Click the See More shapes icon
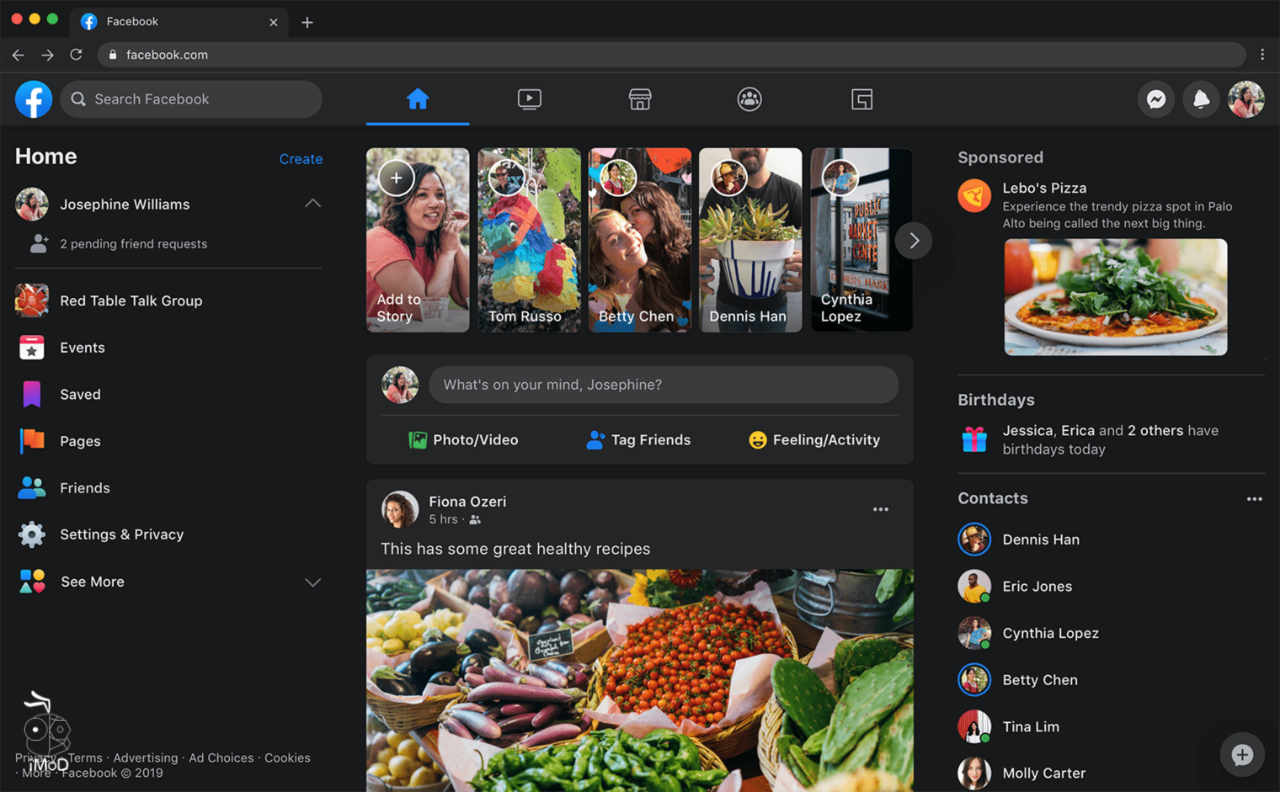1280x792 pixels. point(32,581)
